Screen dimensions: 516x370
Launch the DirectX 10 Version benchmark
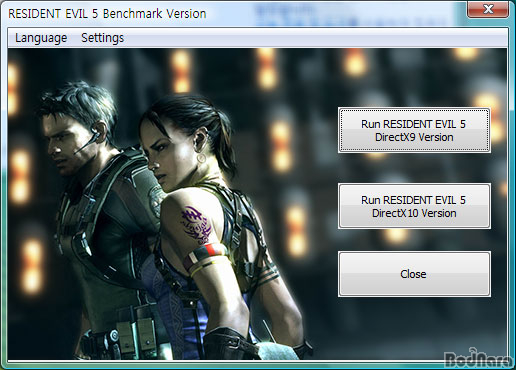(414, 206)
